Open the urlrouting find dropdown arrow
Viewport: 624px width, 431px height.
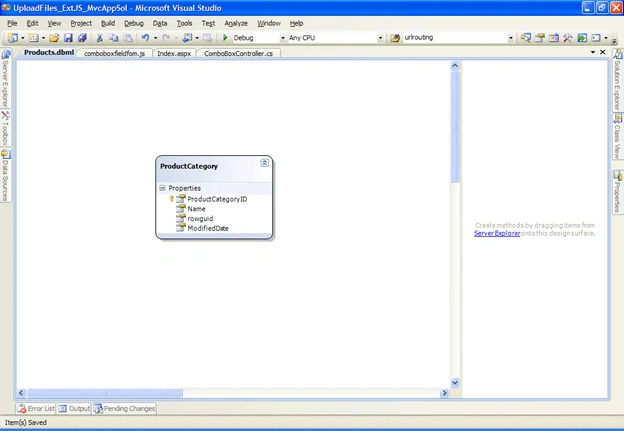(511, 38)
